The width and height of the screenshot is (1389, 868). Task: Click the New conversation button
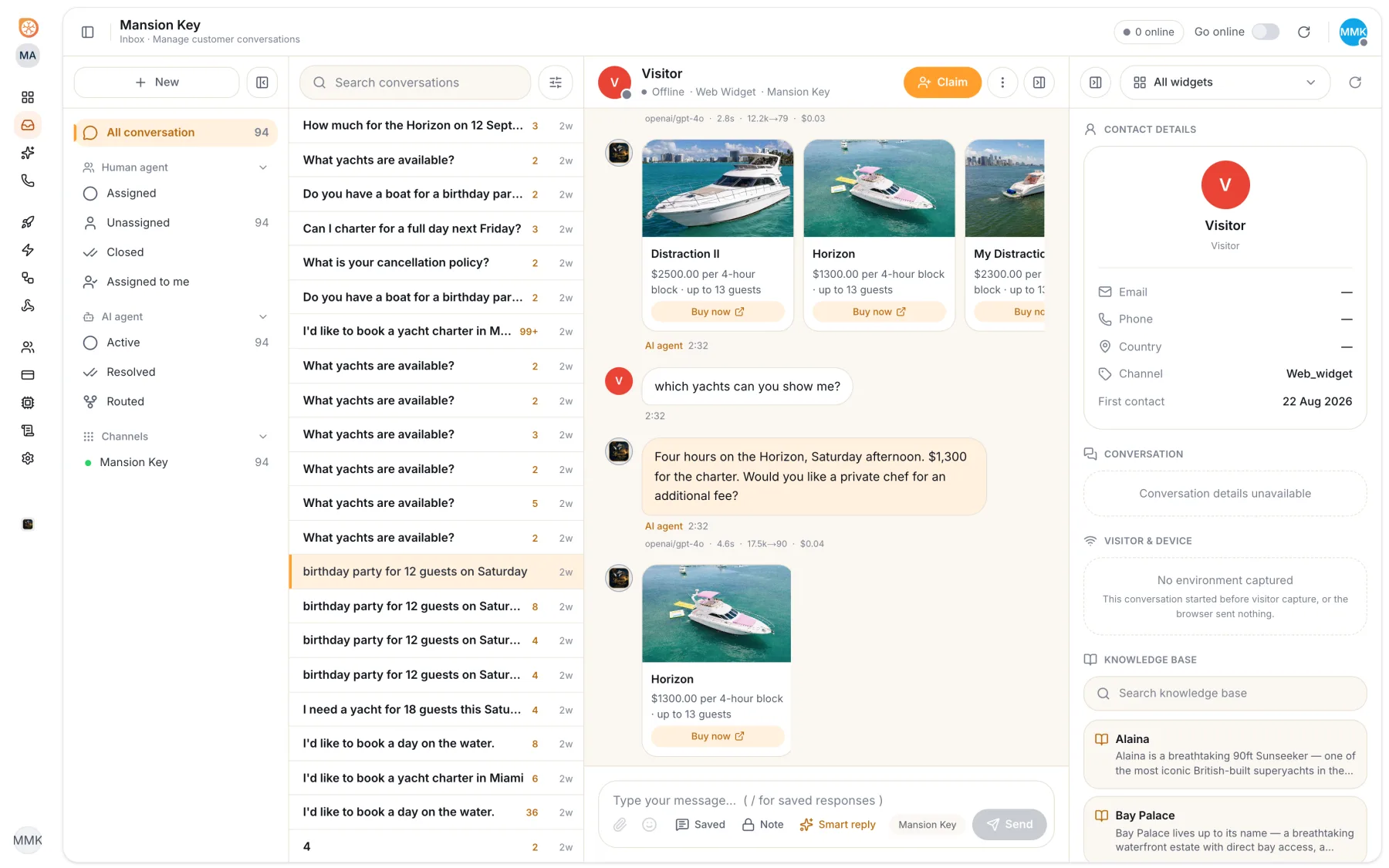[157, 83]
